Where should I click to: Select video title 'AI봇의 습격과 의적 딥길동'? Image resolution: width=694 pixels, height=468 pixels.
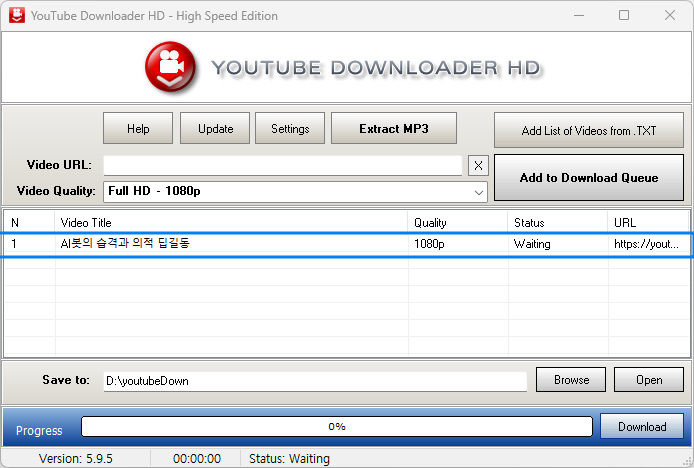click(x=125, y=243)
